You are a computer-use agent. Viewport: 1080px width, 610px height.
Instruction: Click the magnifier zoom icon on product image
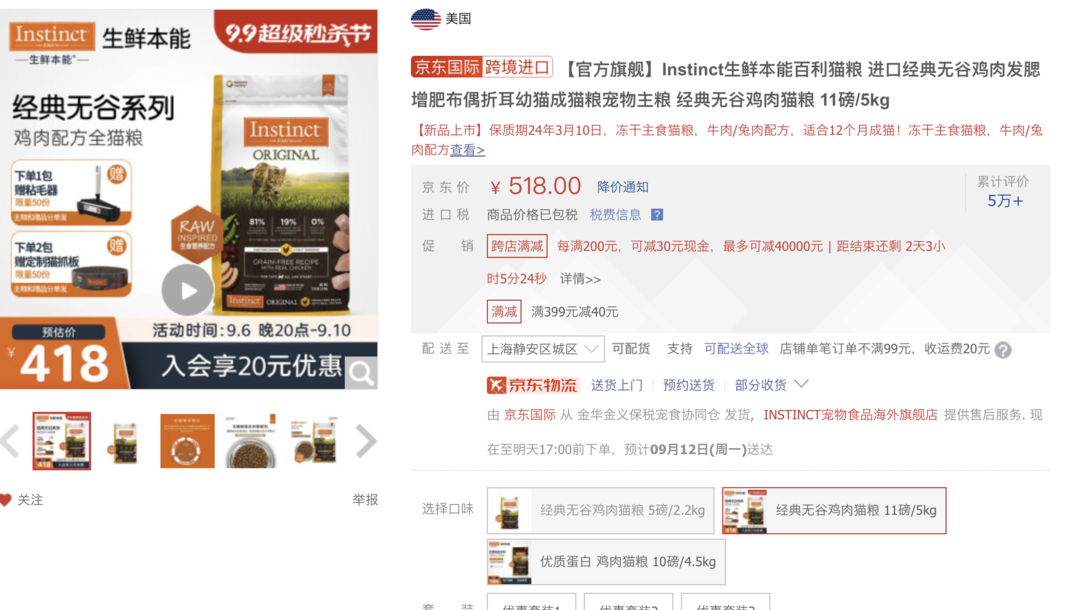click(x=361, y=374)
